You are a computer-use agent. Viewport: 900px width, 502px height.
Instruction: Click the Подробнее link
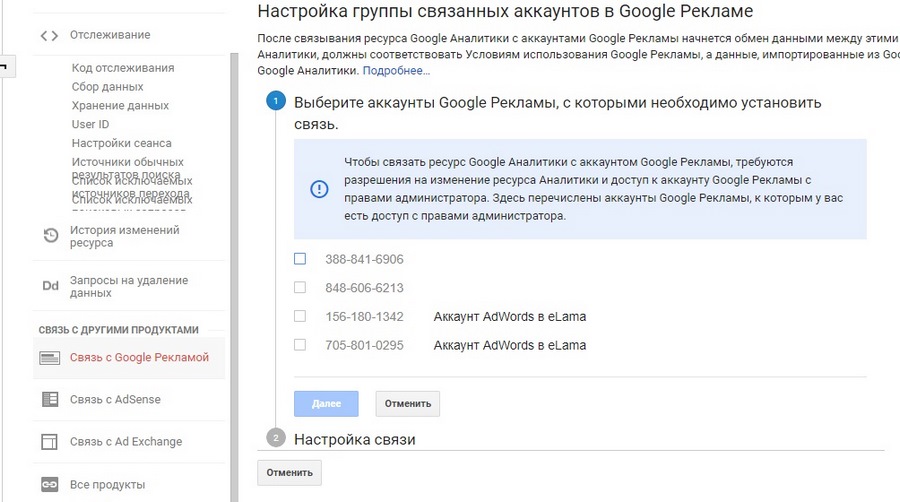(x=396, y=71)
